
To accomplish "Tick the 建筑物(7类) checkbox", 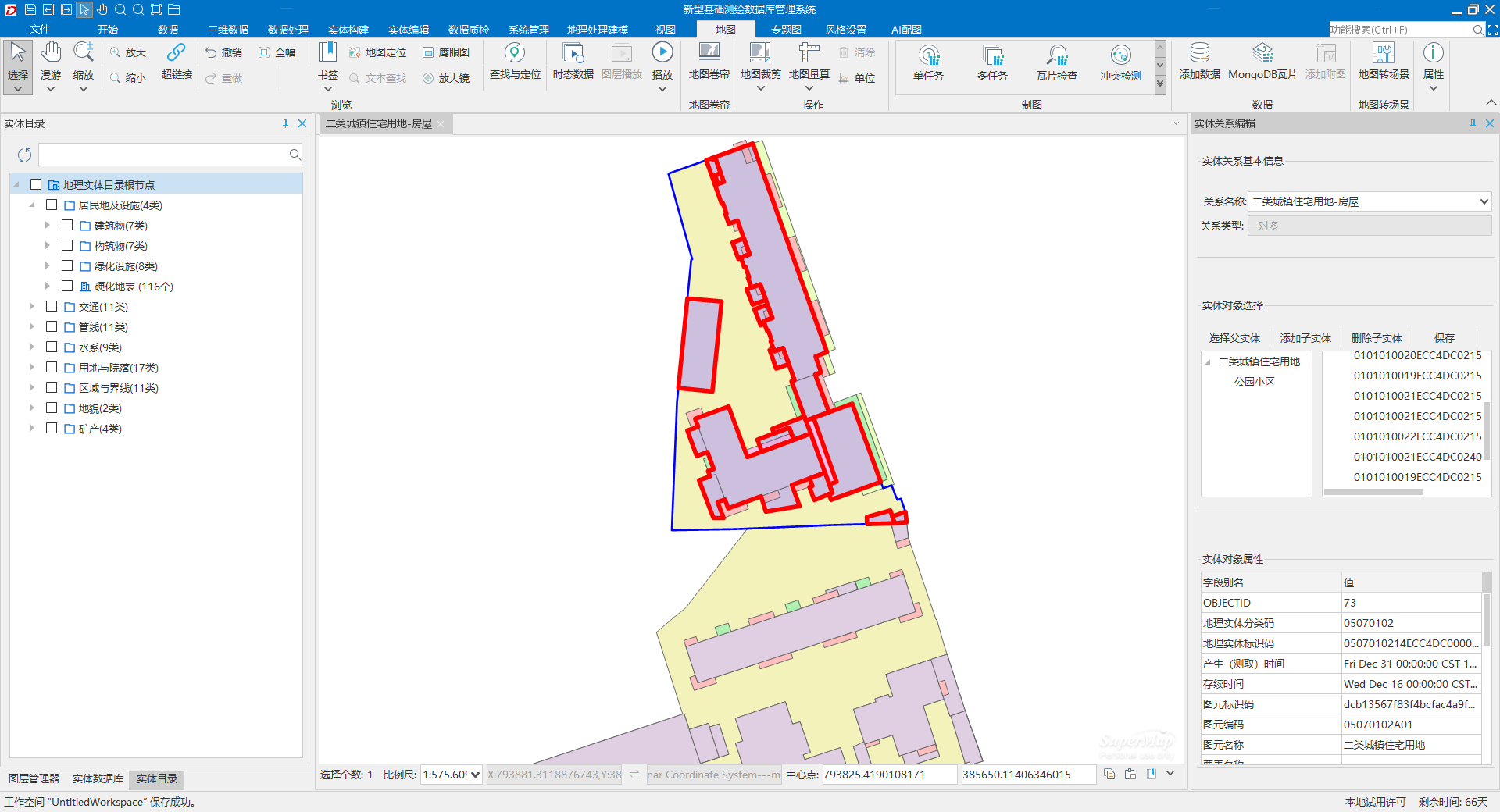I will pos(67,225).
